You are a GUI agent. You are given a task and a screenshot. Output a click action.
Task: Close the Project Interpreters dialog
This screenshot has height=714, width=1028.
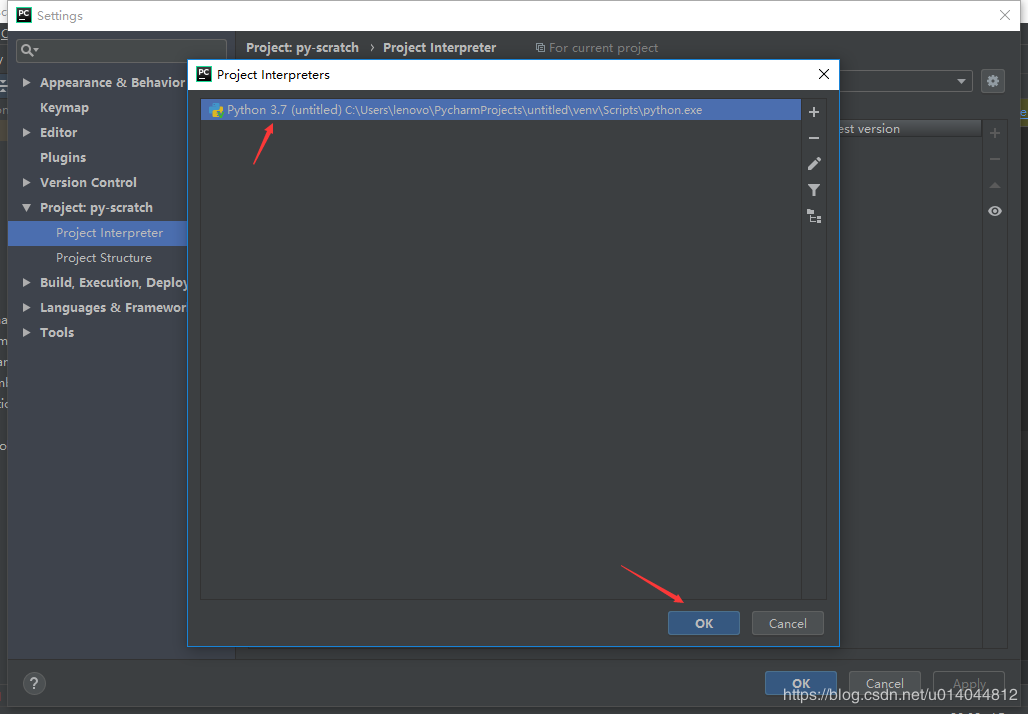coord(823,75)
